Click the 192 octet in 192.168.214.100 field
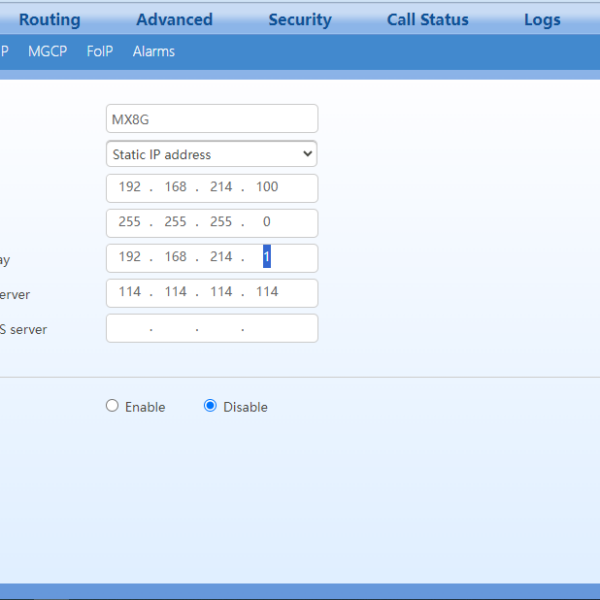 tap(130, 187)
